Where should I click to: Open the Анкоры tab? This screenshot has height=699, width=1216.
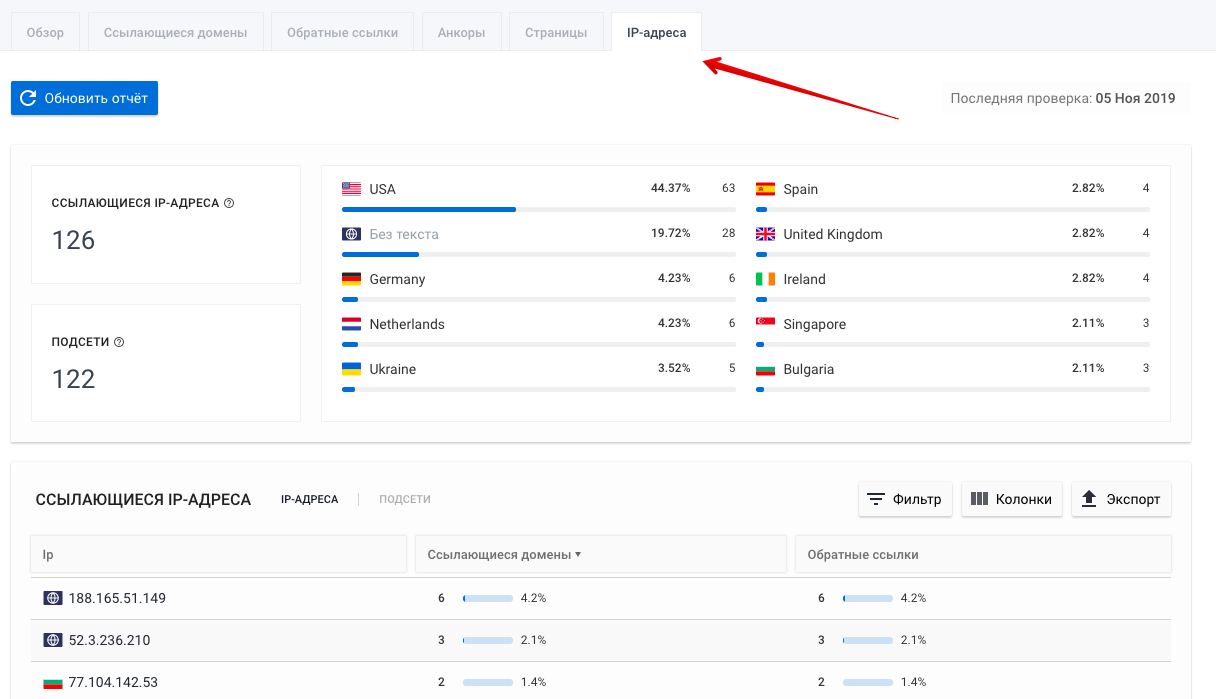461,32
